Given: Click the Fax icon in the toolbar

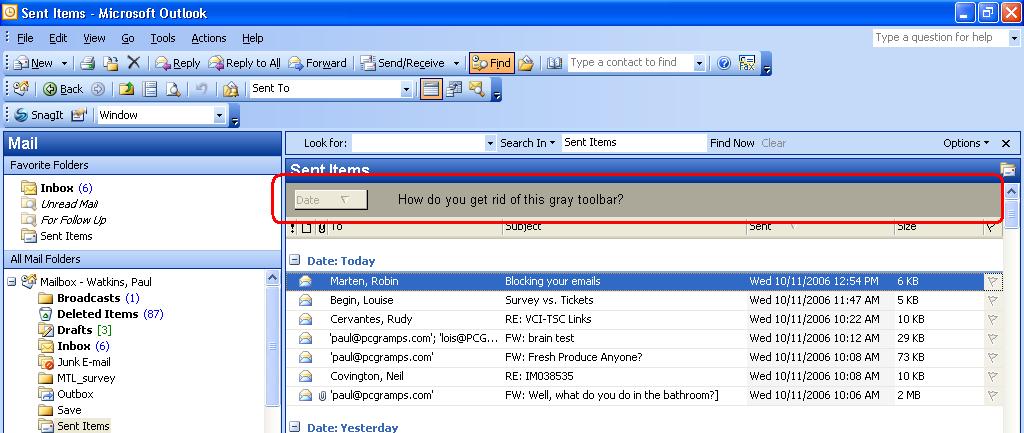Looking at the screenshot, I should 747,63.
